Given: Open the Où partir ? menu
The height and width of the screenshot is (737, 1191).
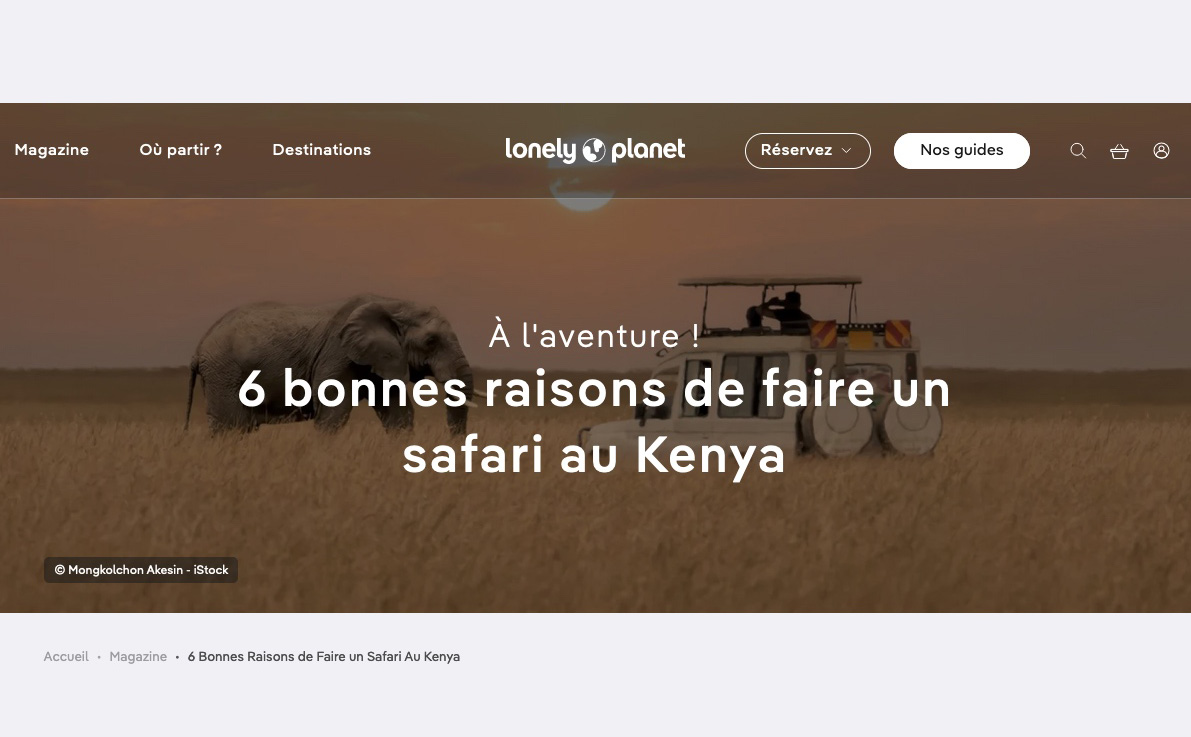Looking at the screenshot, I should pos(181,150).
